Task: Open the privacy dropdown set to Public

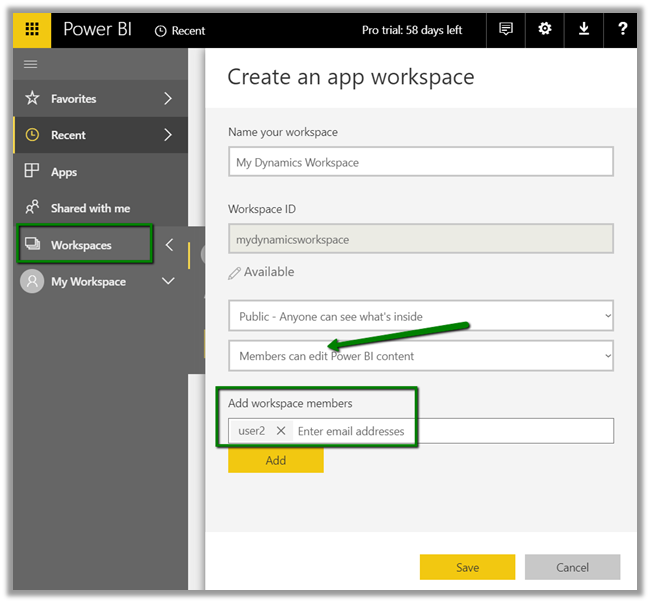Action: tap(420, 316)
